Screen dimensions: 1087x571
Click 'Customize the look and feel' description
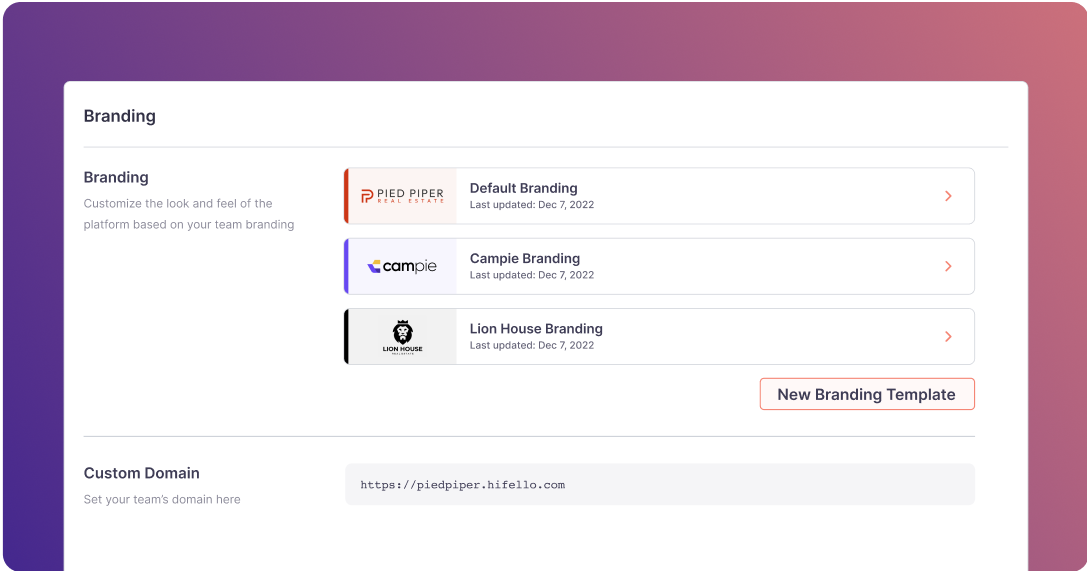point(189,214)
